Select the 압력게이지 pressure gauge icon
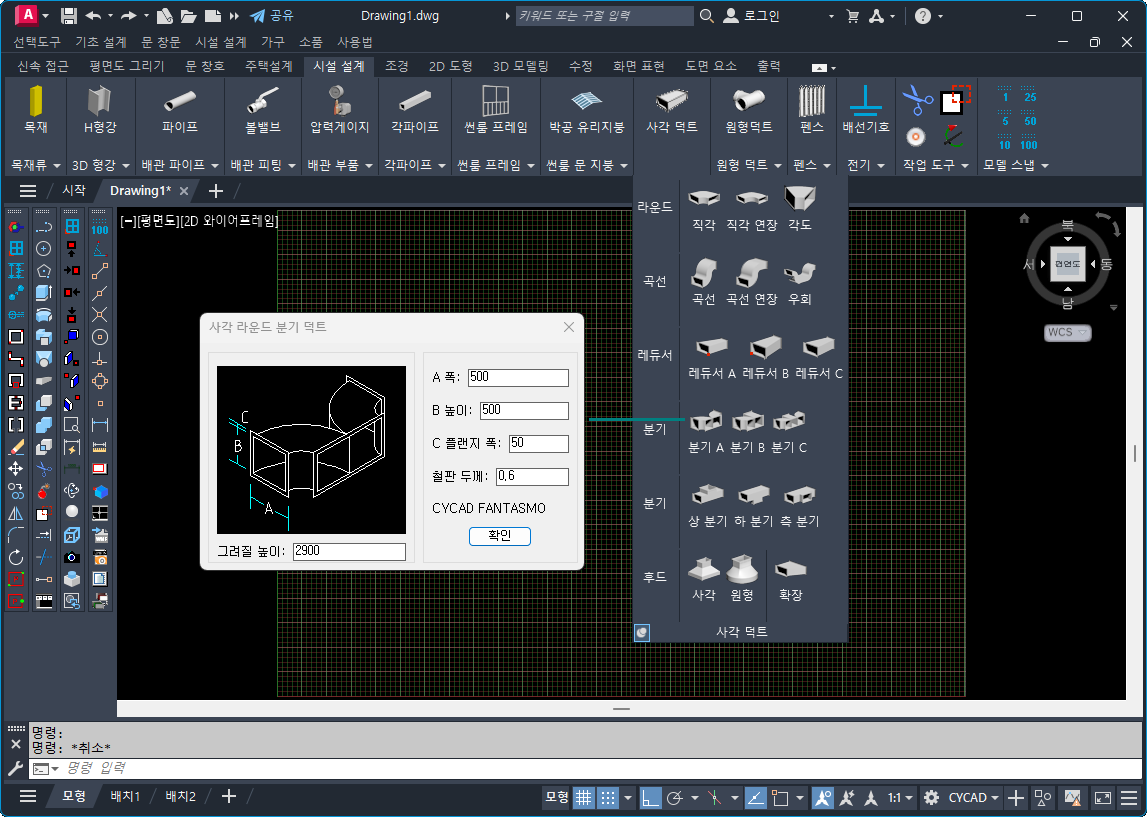Image resolution: width=1147 pixels, height=817 pixels. [340, 101]
